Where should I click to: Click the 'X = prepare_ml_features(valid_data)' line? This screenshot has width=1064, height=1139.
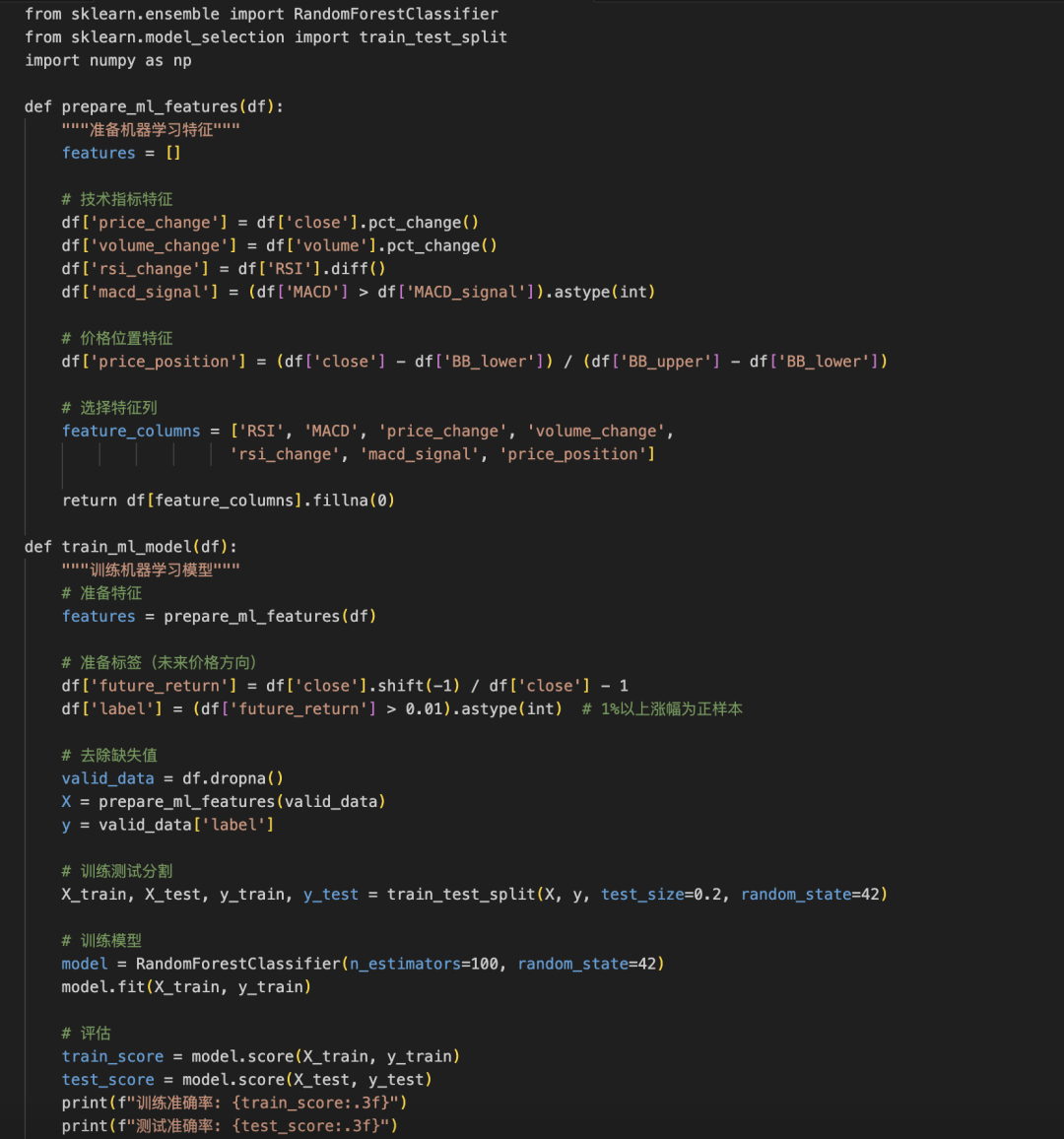point(224,802)
